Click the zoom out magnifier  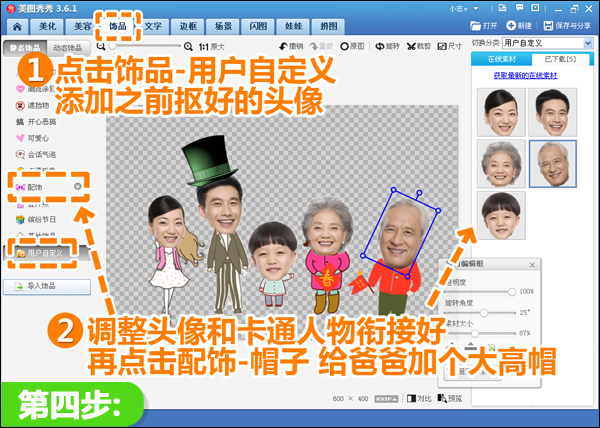(101, 46)
